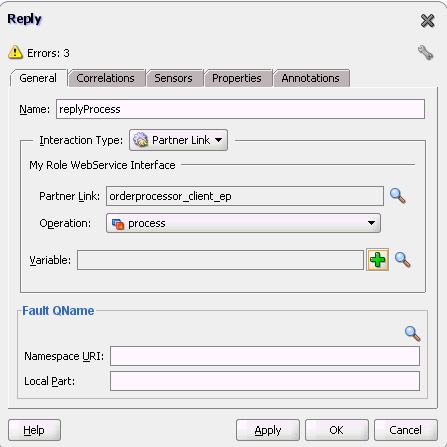Open Fault QName browser magnifier icon

412,334
